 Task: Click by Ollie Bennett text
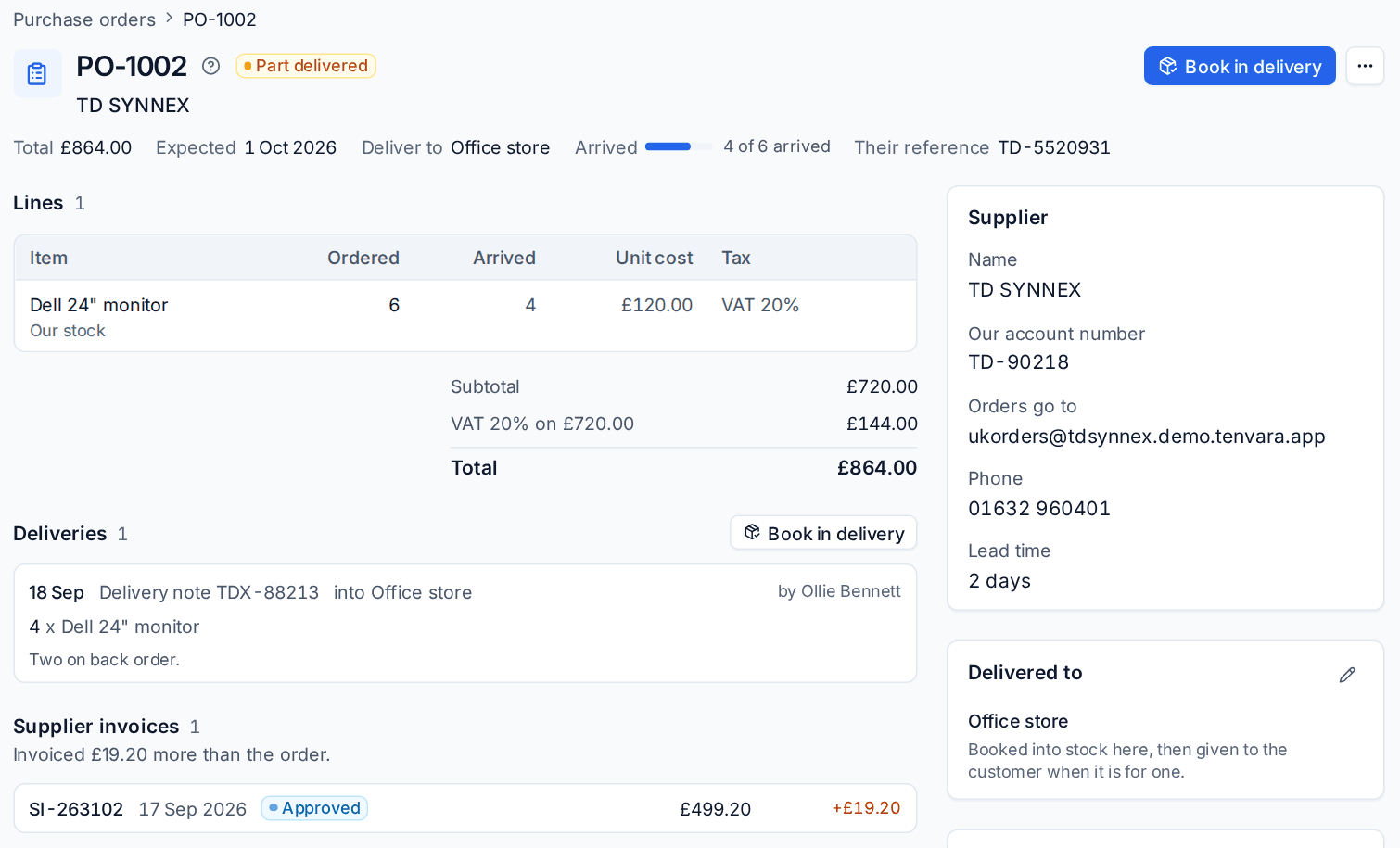[839, 591]
